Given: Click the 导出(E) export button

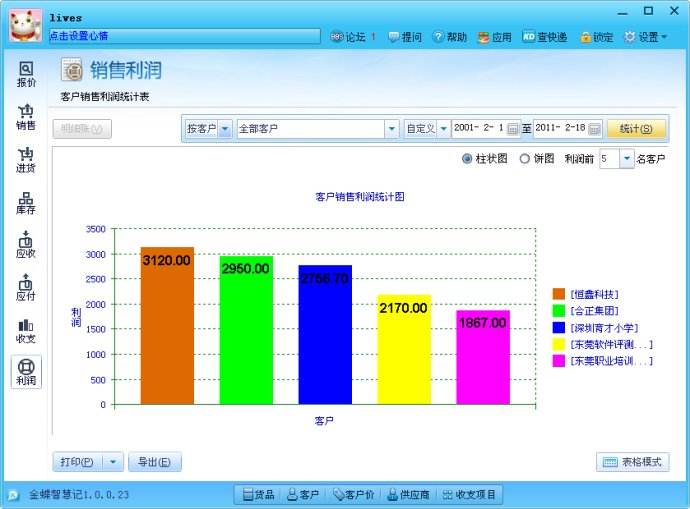Looking at the screenshot, I should click(154, 462).
